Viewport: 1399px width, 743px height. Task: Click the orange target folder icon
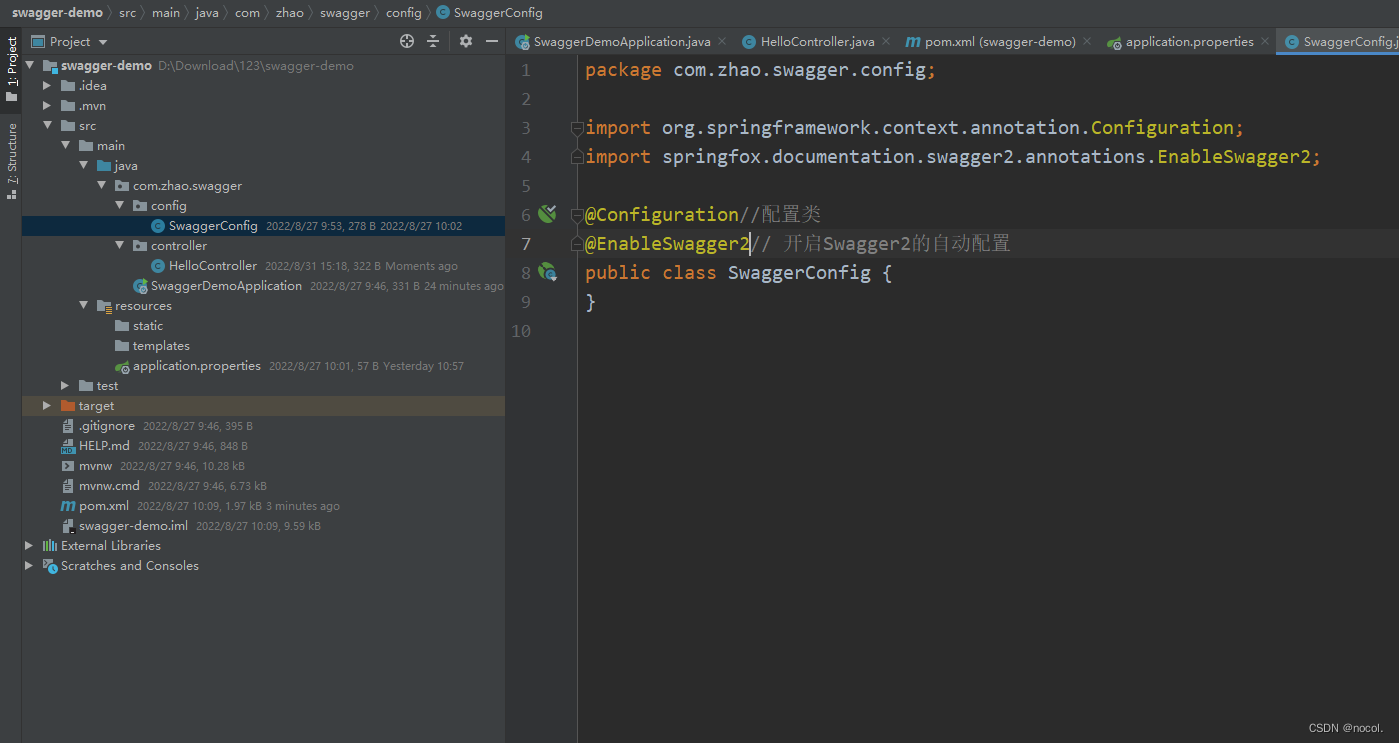(x=68, y=406)
